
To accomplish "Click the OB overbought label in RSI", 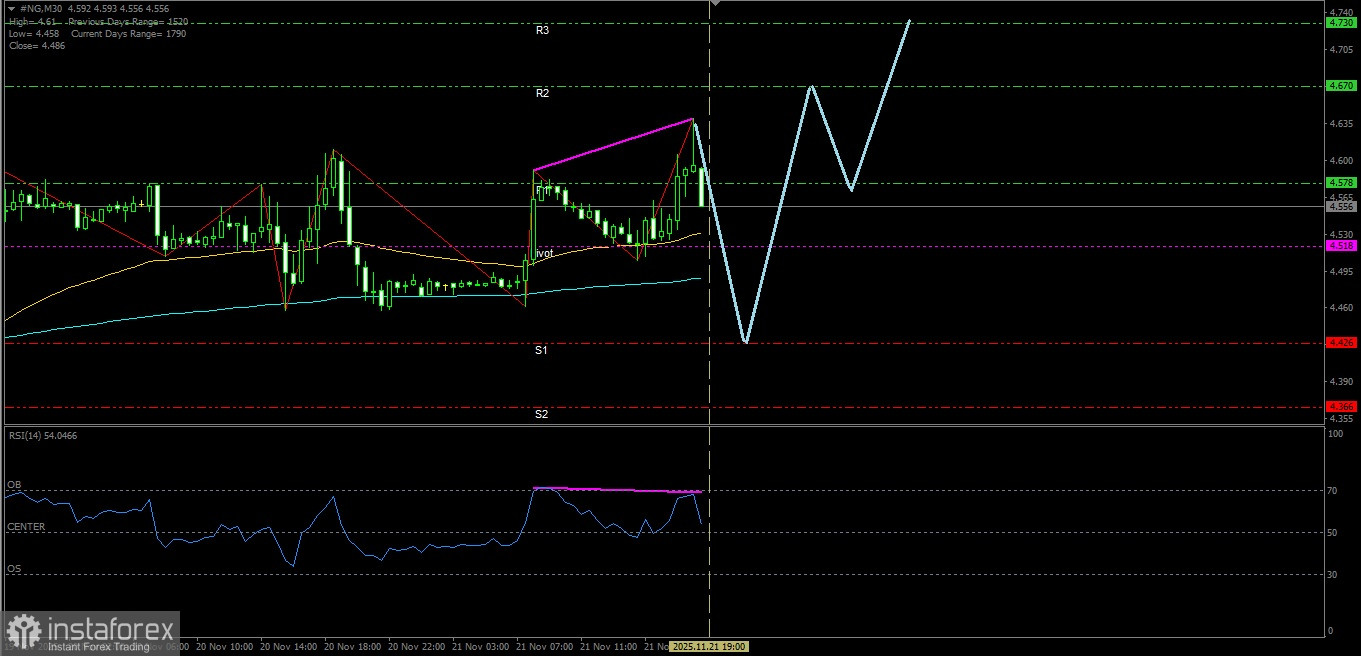I will (14, 485).
